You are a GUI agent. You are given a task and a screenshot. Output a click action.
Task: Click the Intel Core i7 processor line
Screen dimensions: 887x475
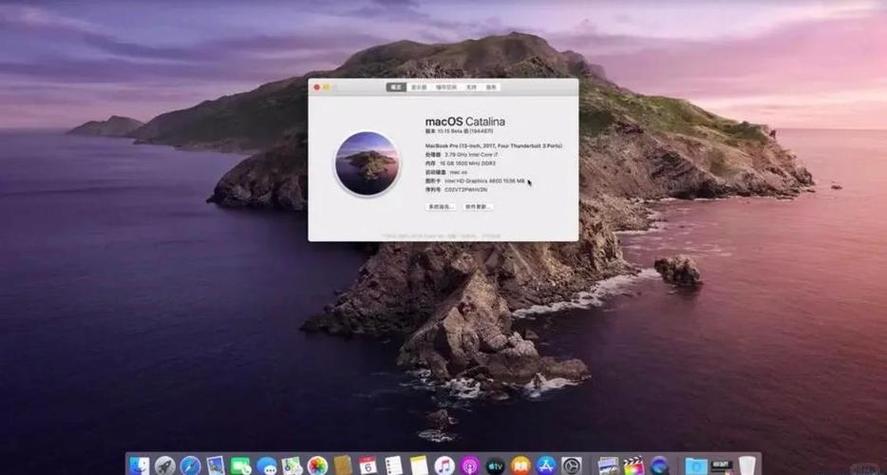tap(462, 154)
